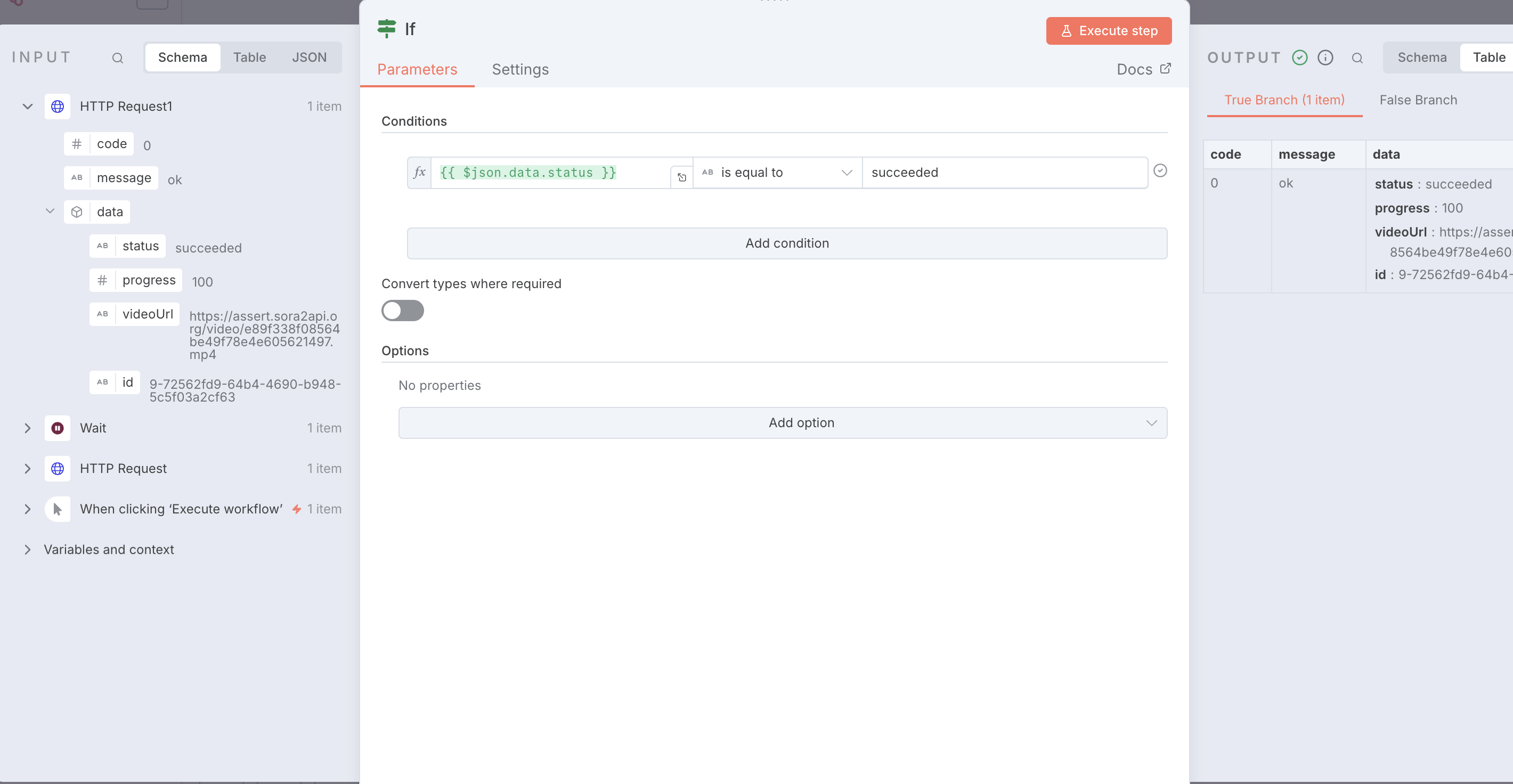
Task: Select the progress schema field pill
Action: click(136, 280)
